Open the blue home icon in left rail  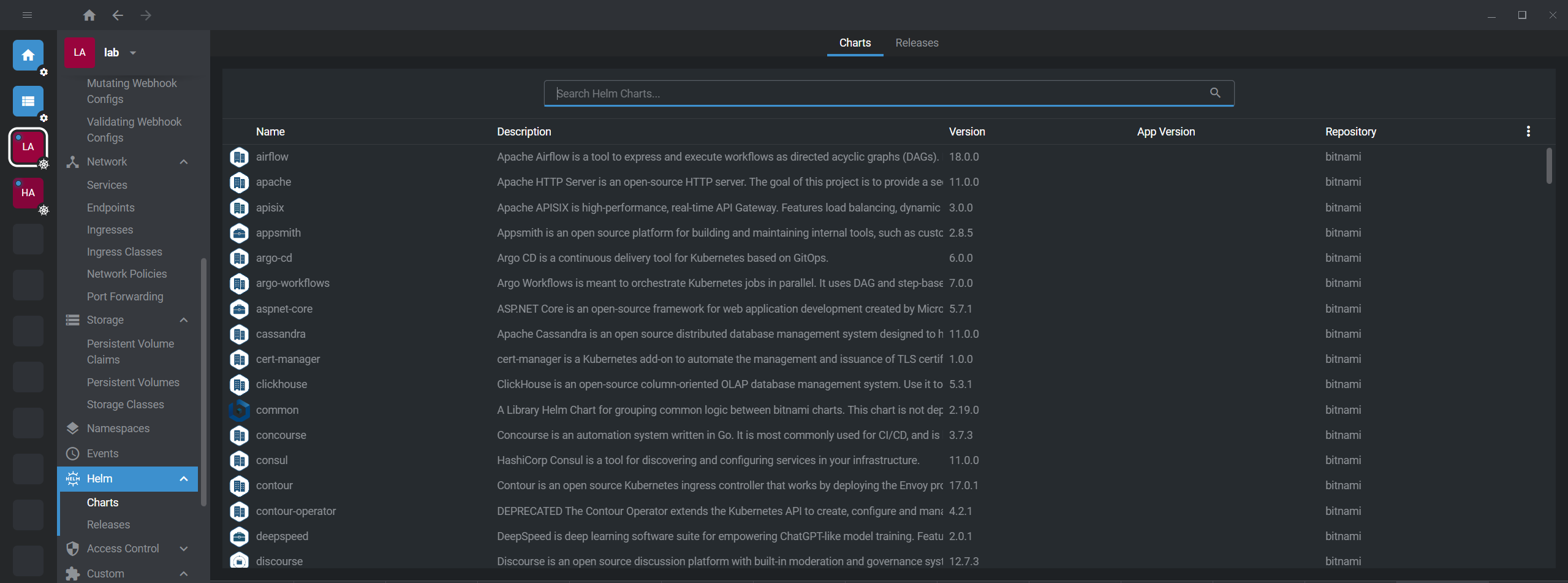click(x=28, y=56)
